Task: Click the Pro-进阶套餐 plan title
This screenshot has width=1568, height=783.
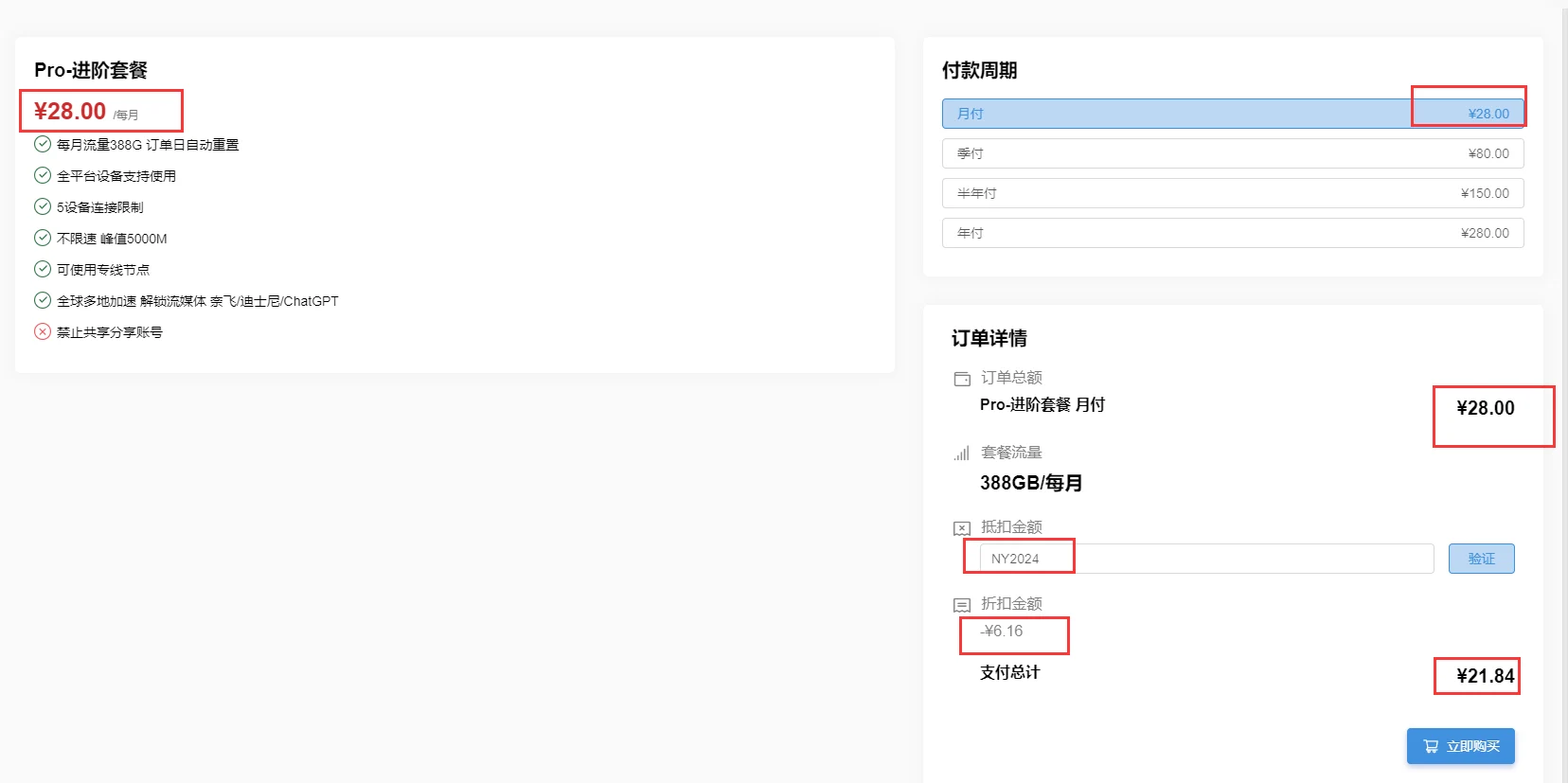Action: [91, 70]
